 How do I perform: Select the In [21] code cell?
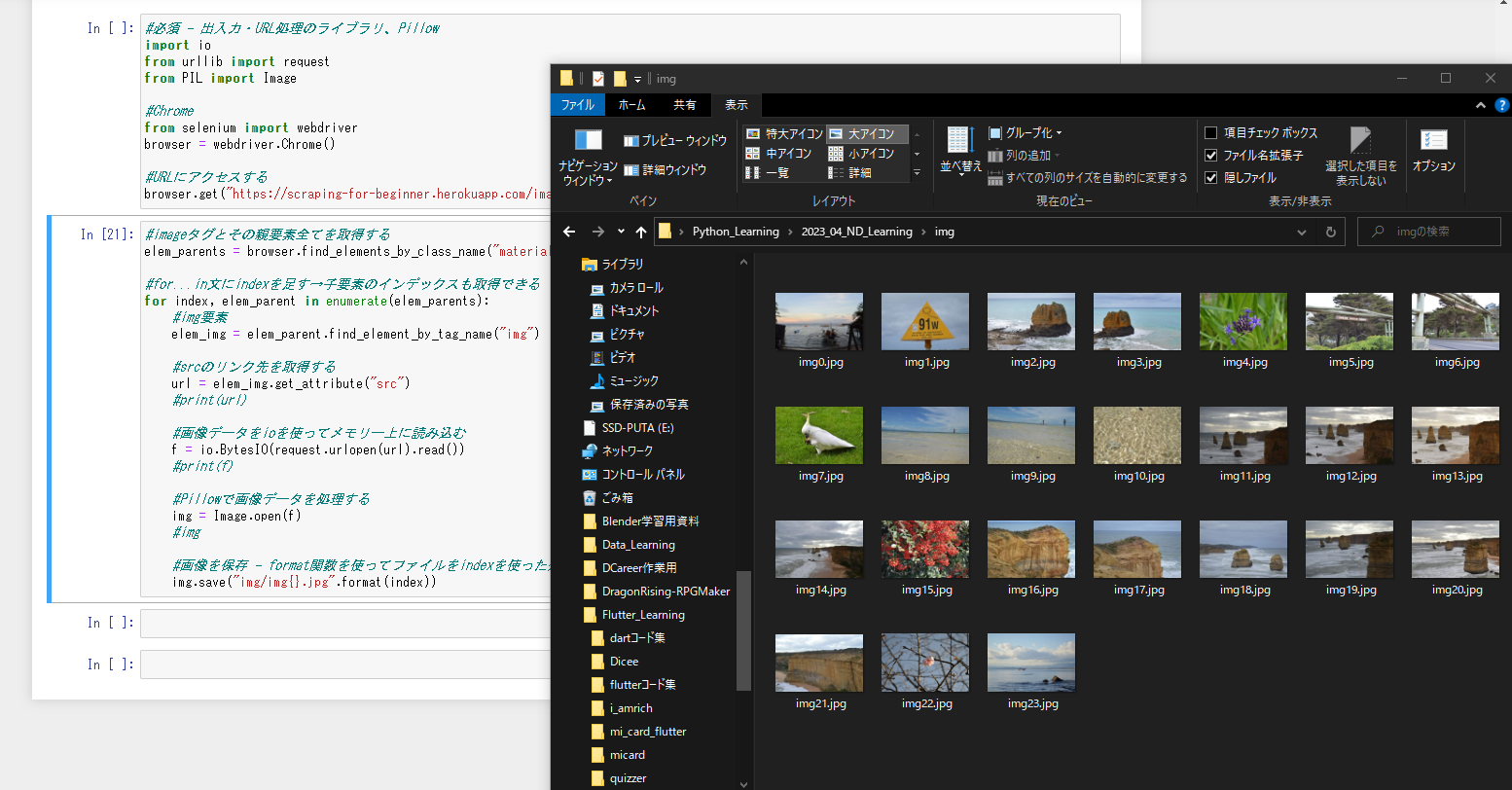pyautogui.click(x=345, y=409)
